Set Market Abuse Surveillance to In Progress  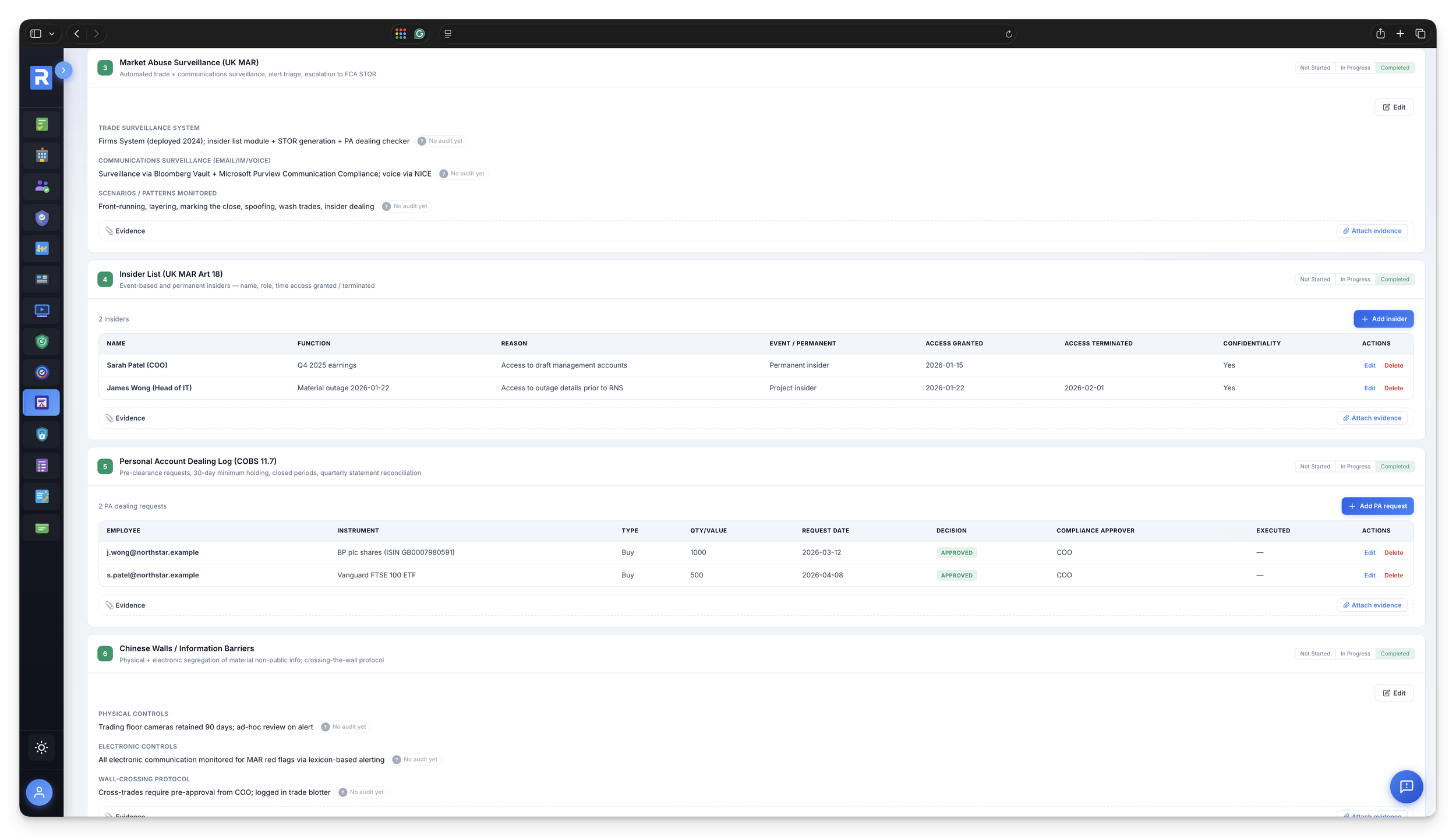(x=1355, y=68)
